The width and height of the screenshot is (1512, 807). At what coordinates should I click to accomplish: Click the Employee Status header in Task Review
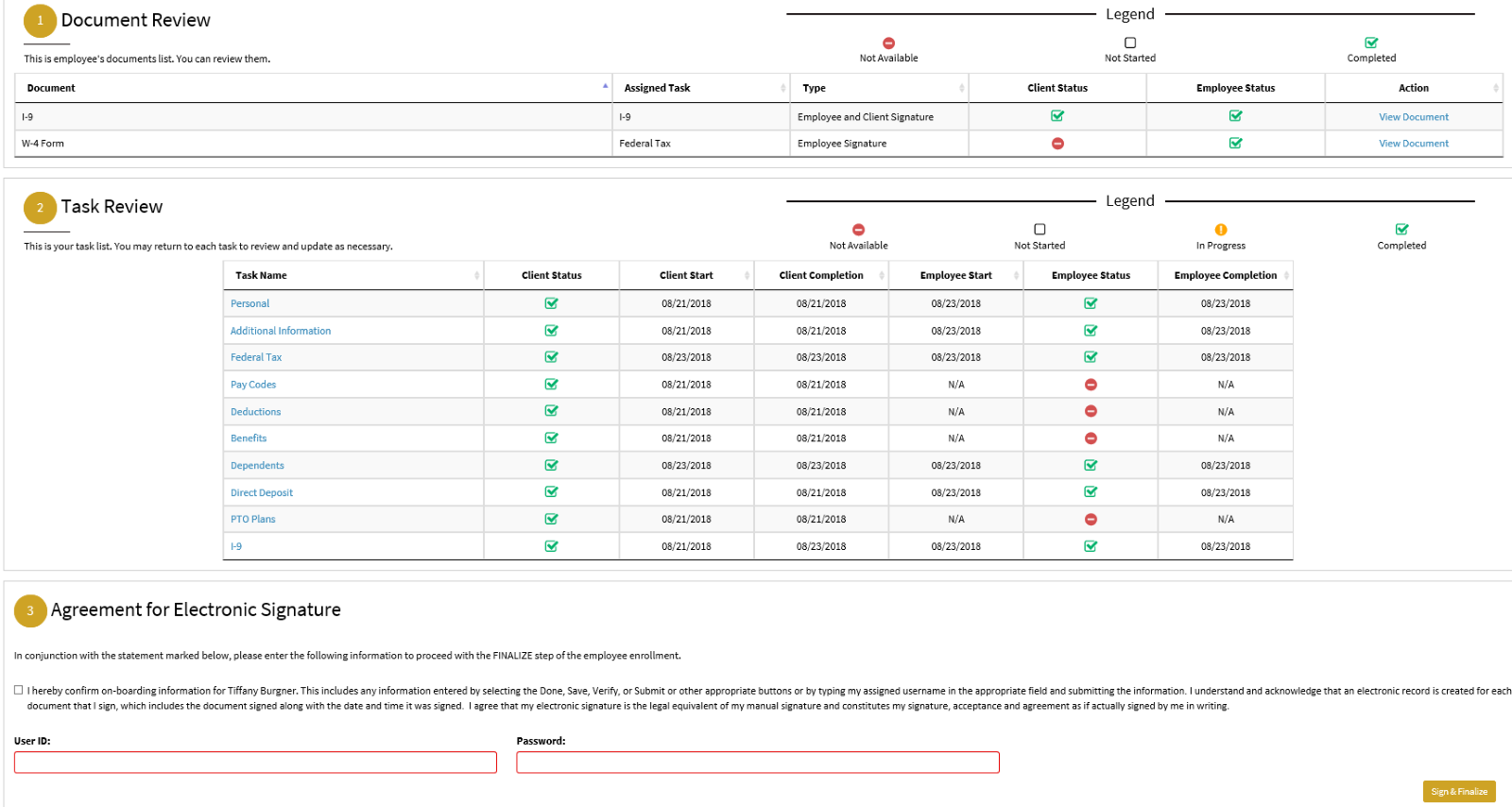[x=1091, y=275]
